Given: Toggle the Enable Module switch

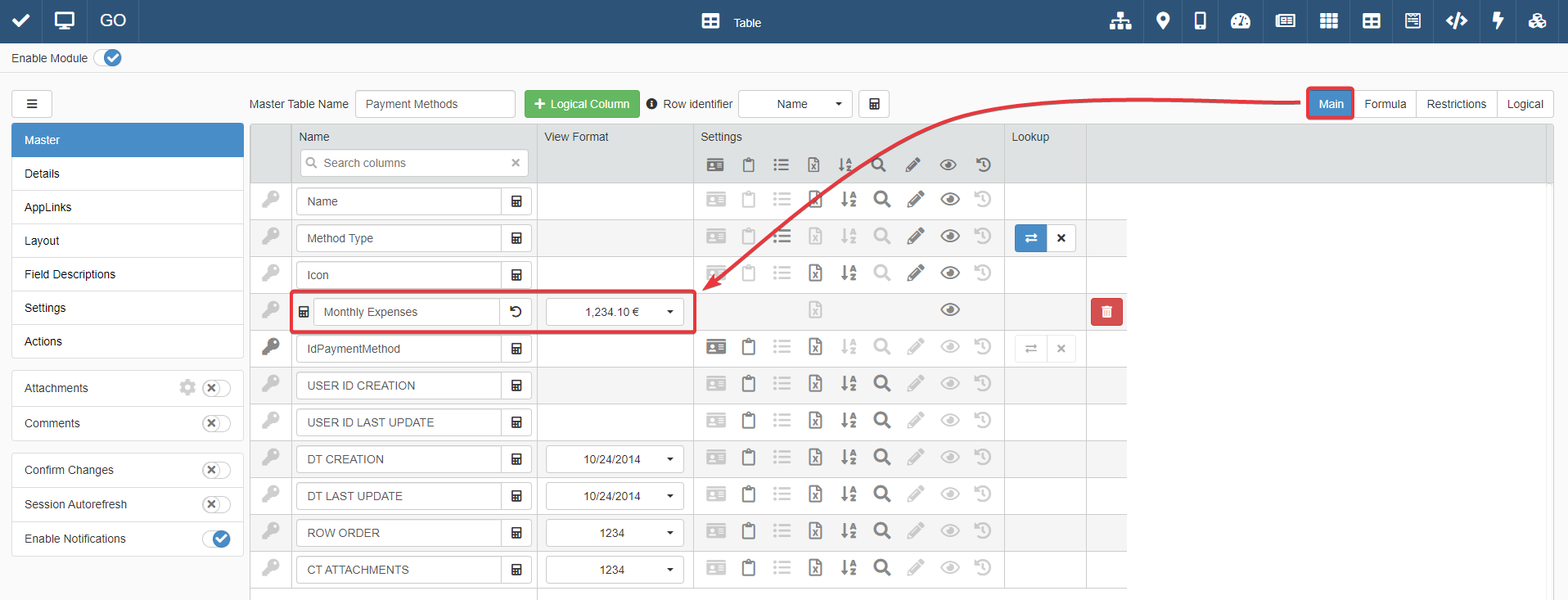Looking at the screenshot, I should coord(108,58).
